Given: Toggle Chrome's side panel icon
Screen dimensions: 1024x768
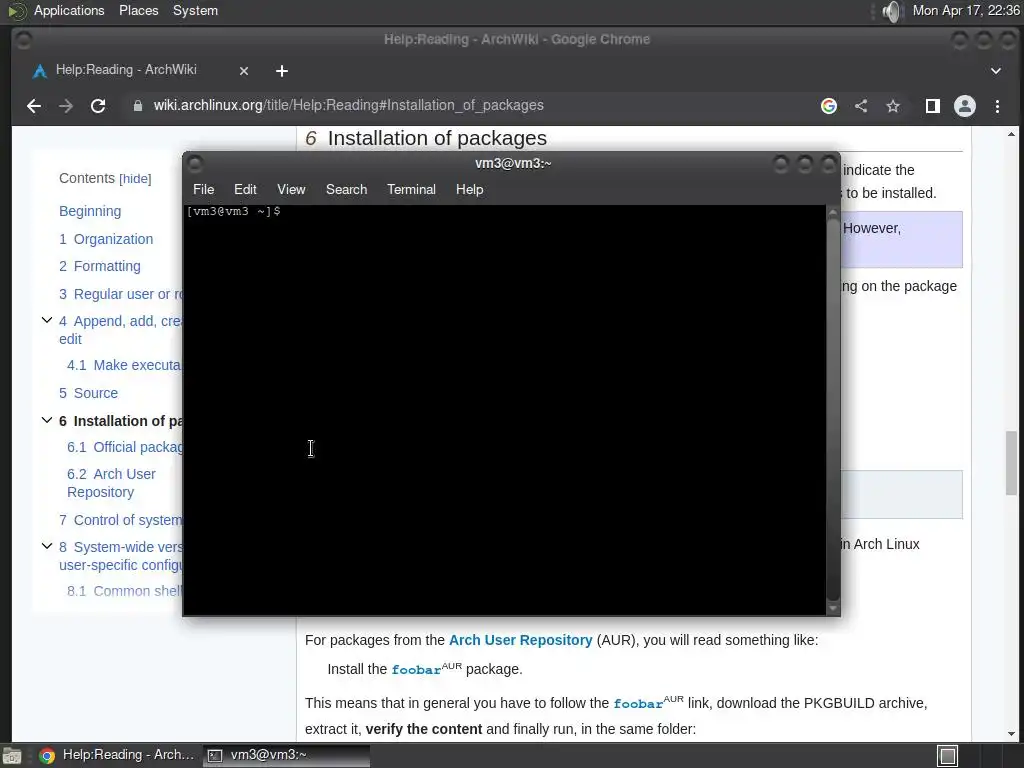Looking at the screenshot, I should (x=933, y=106).
